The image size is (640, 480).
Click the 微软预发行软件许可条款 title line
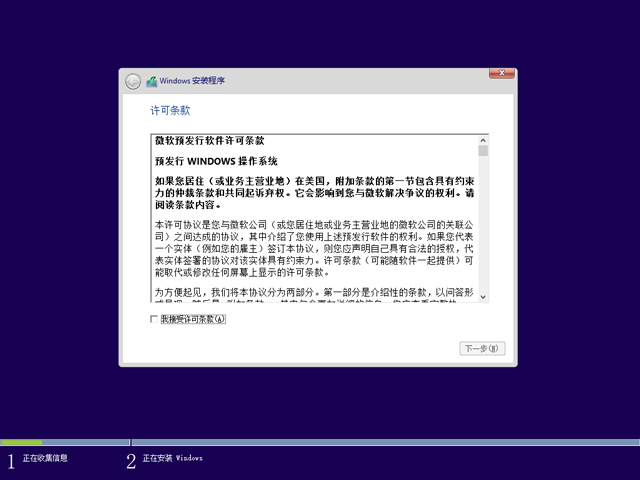pyautogui.click(x=210, y=141)
